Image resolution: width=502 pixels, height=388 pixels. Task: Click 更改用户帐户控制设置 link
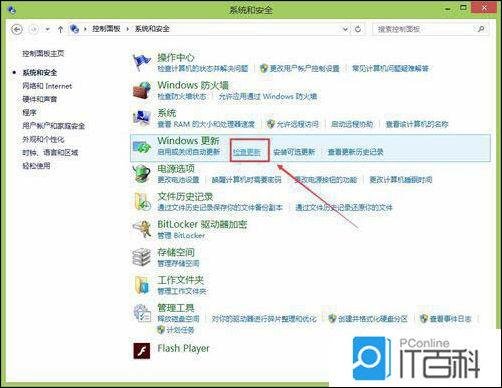pos(304,69)
